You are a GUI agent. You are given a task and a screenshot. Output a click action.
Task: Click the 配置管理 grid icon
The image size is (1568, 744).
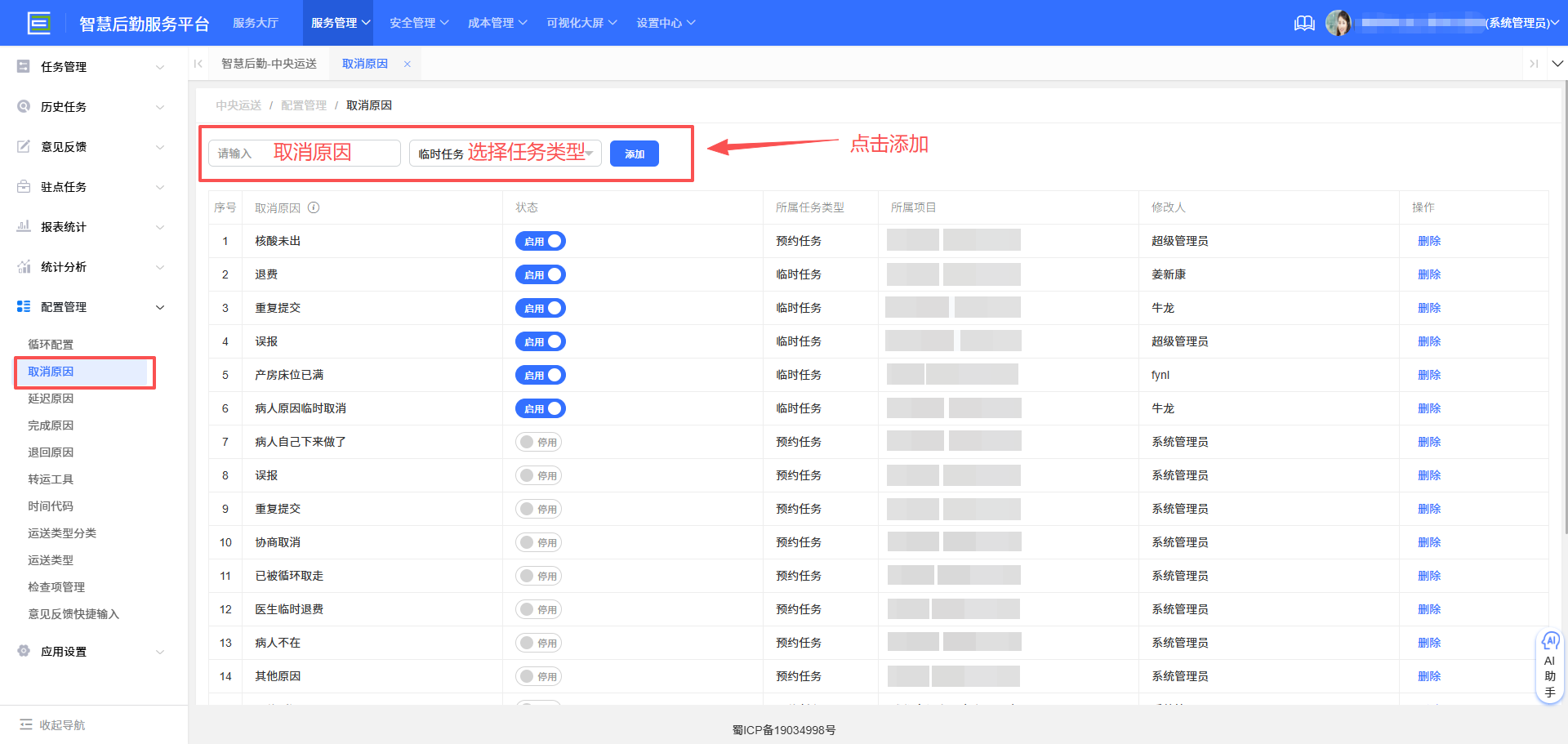click(23, 306)
